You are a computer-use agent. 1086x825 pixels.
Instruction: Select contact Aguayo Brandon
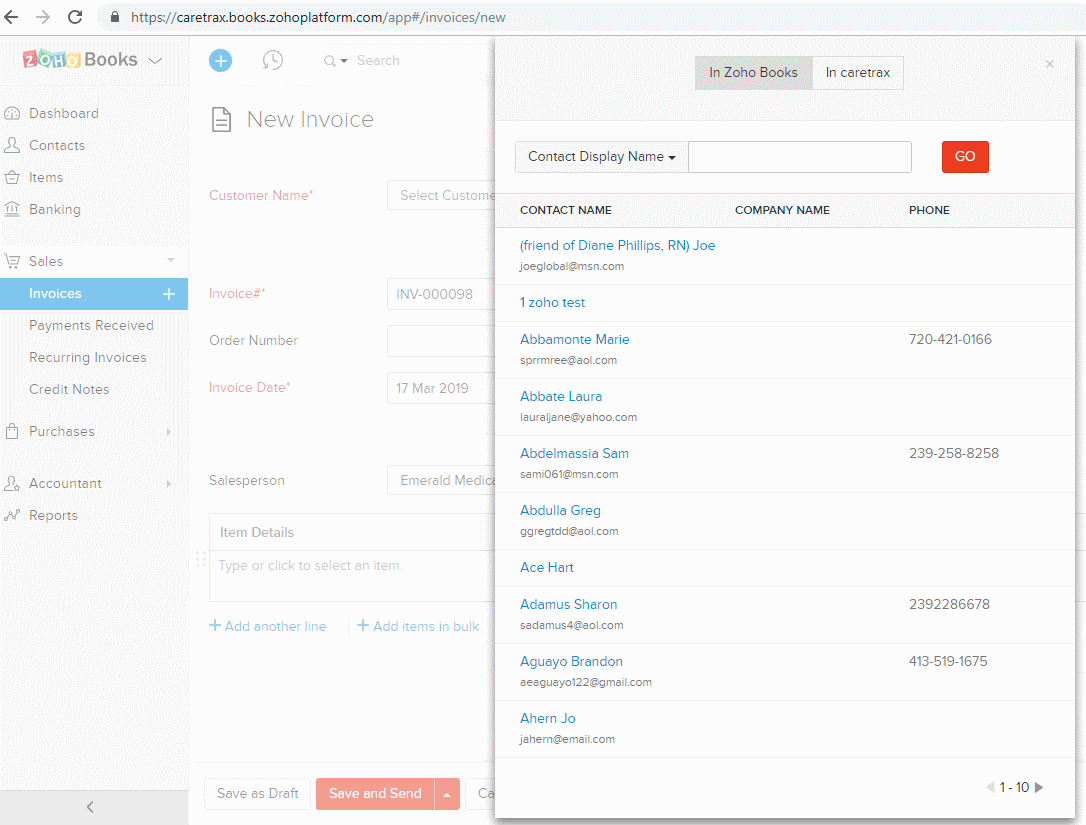coord(571,662)
